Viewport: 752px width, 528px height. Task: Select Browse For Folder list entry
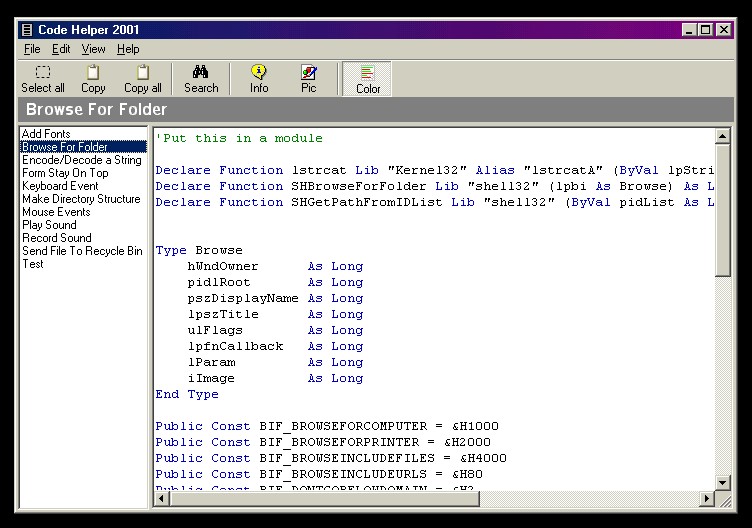click(x=83, y=147)
